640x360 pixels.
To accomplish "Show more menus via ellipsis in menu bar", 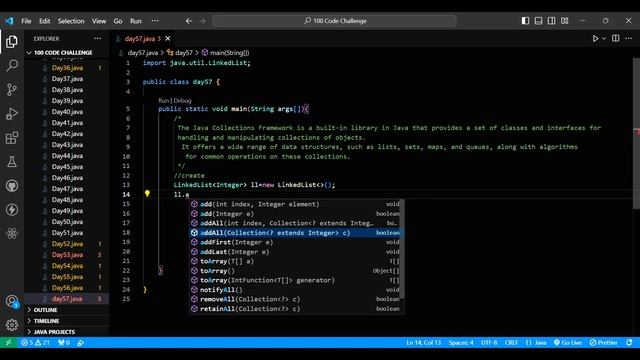I will tap(155, 21).
